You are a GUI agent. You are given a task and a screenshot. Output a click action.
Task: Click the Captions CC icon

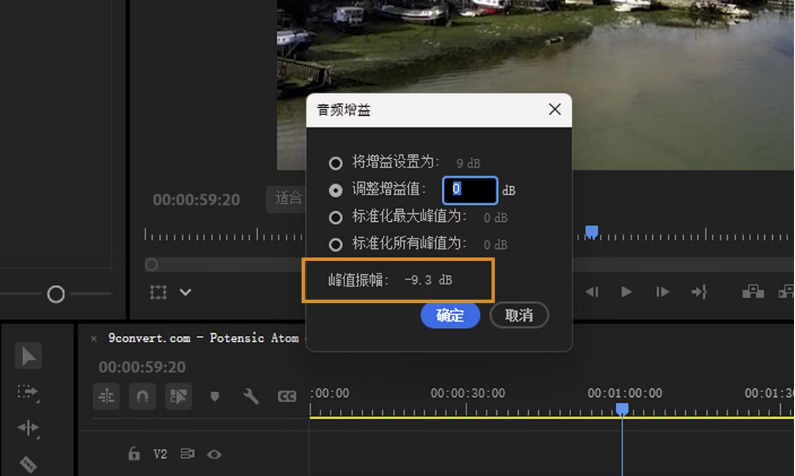(x=287, y=397)
